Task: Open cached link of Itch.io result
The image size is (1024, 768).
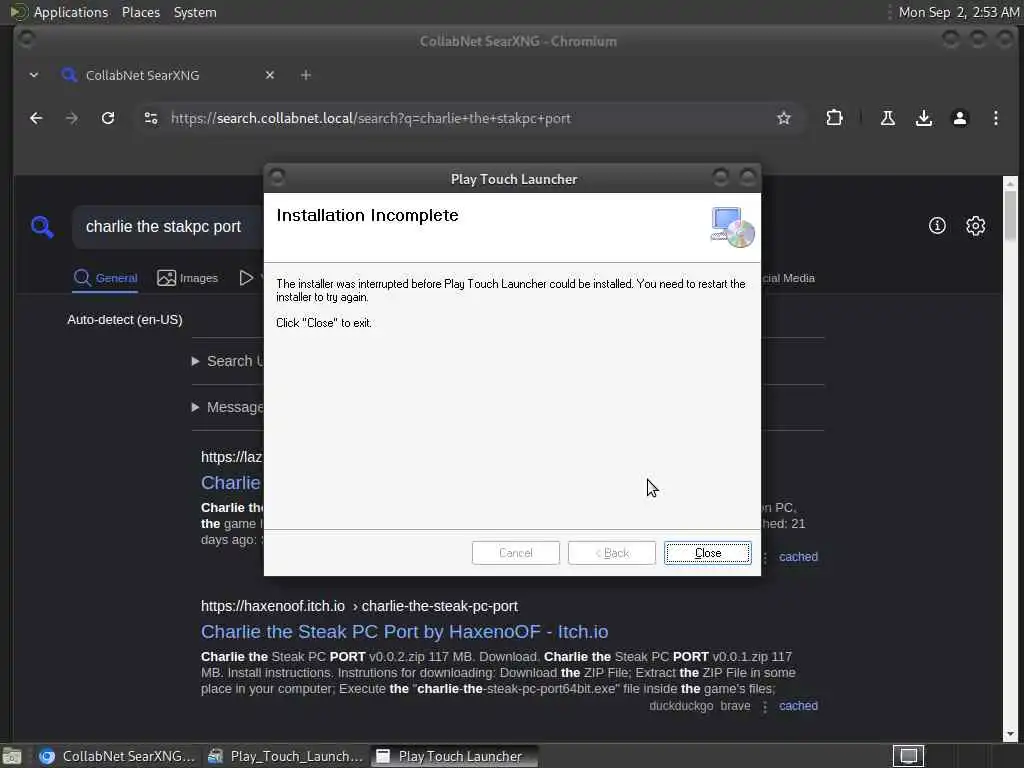Action: pyautogui.click(x=798, y=706)
